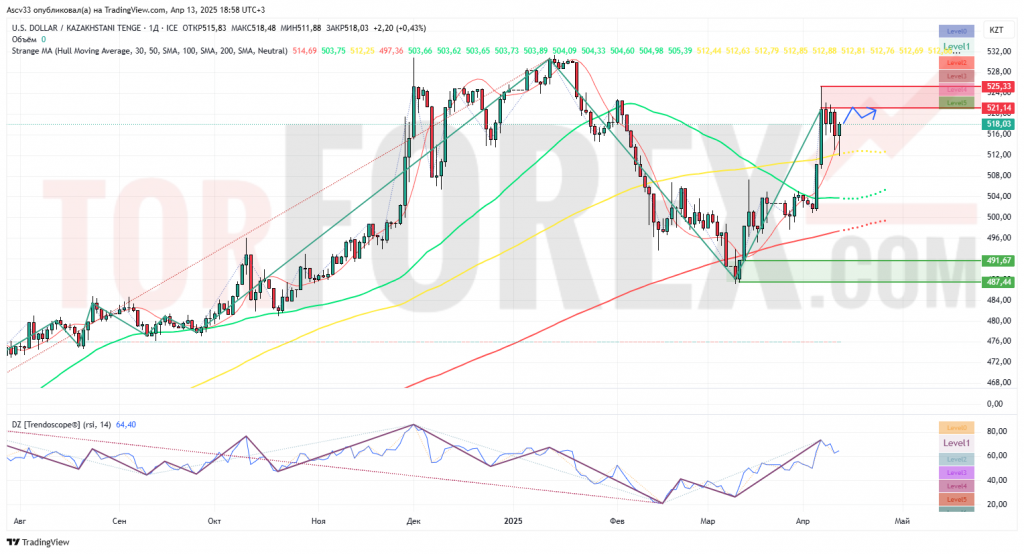The height and width of the screenshot is (554, 1024).
Task: Click the blue forecast arrow on chart
Action: (x=859, y=114)
